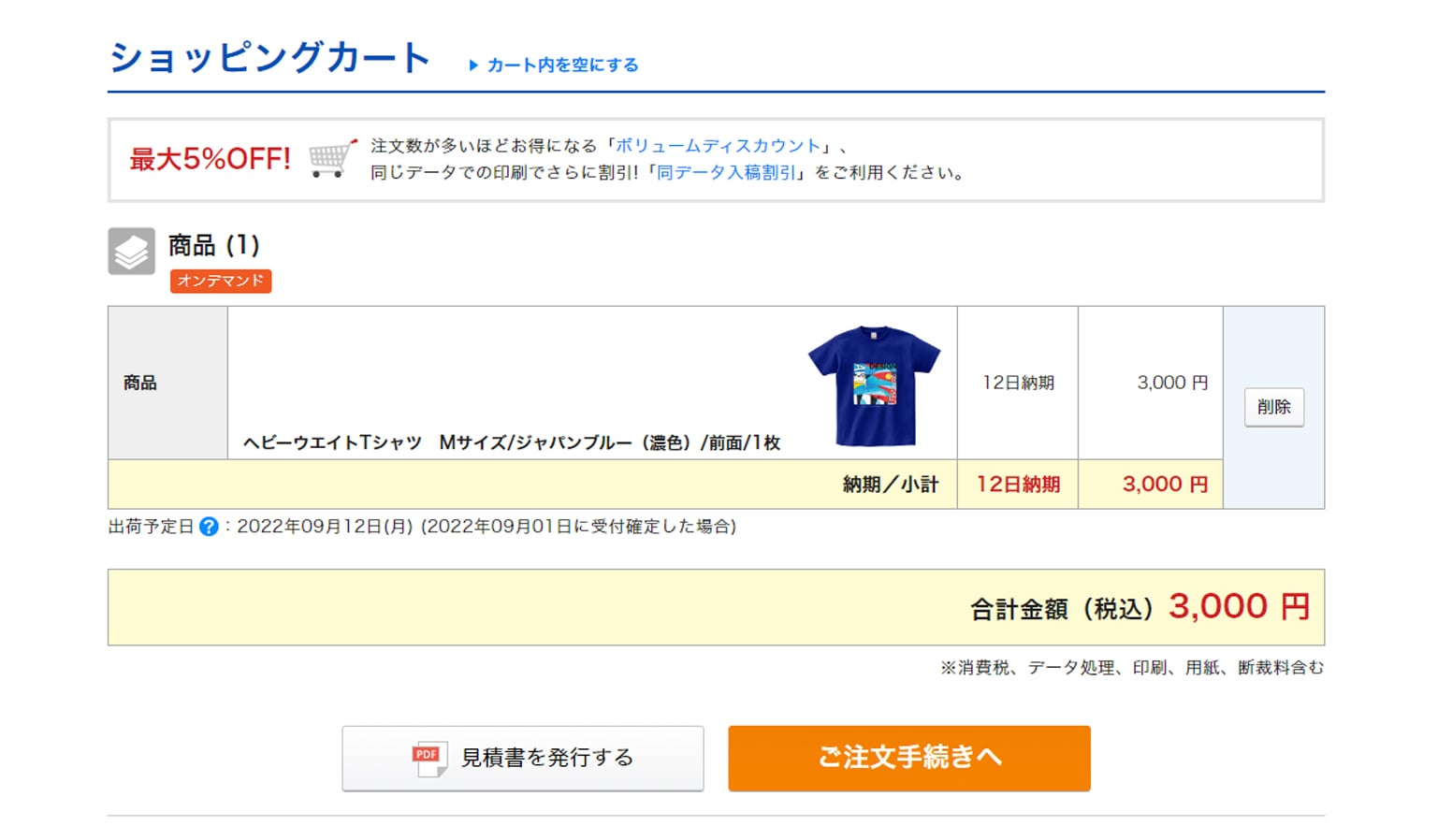Click the red 3,000 円 subtotal amount
Viewport: 1452px width, 840px height.
click(x=1164, y=485)
